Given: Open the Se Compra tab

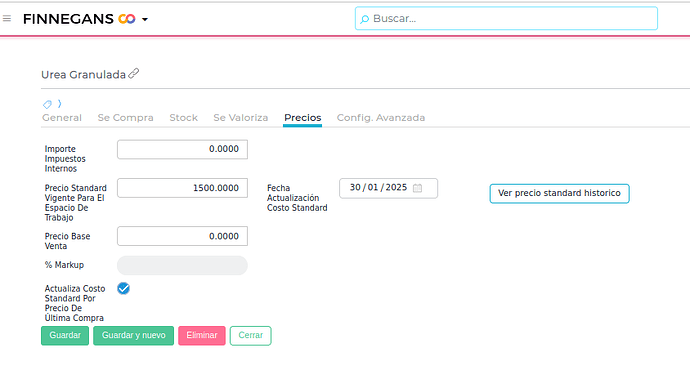Looking at the screenshot, I should click(x=125, y=118).
